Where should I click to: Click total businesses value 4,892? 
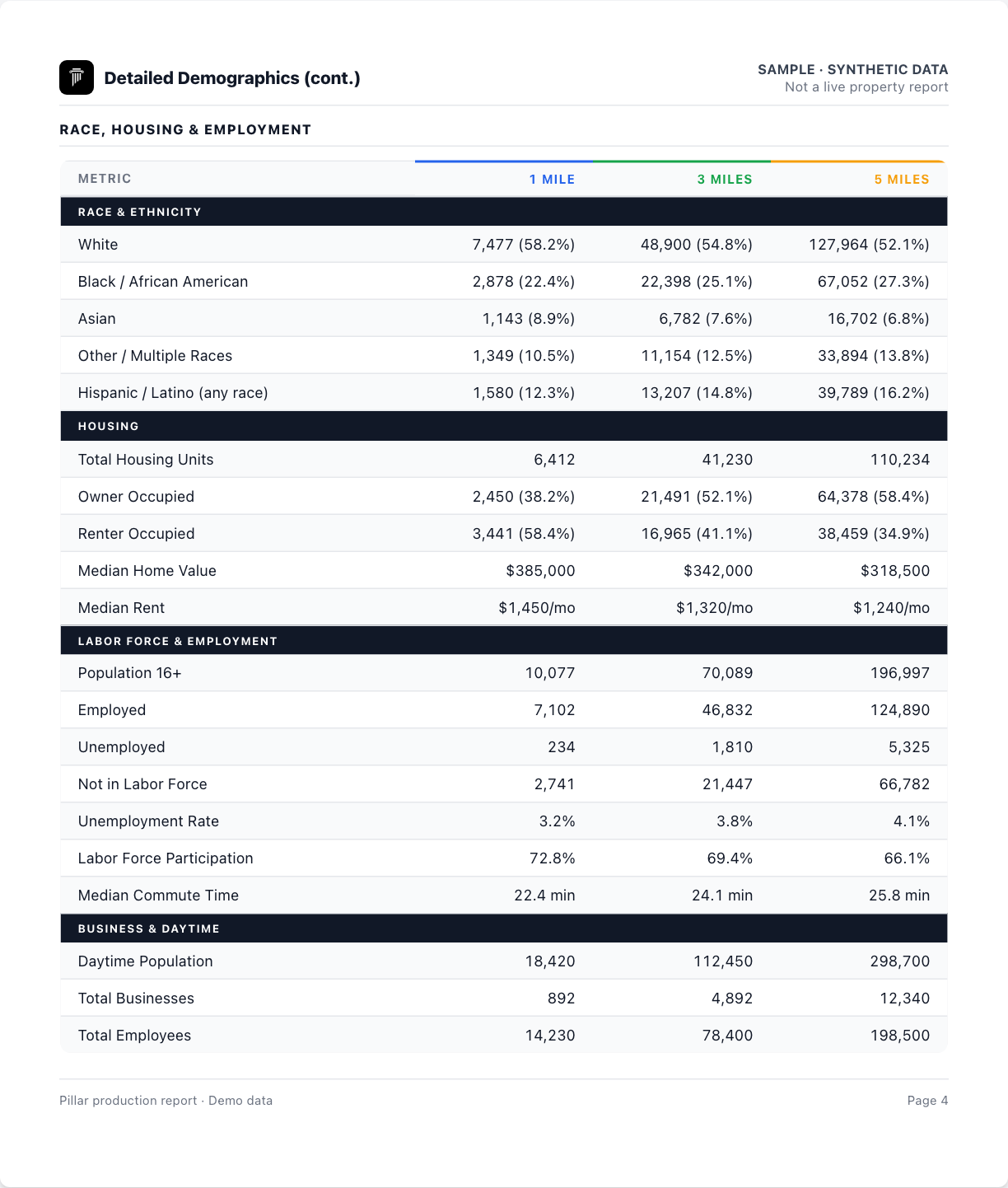pyautogui.click(x=732, y=999)
